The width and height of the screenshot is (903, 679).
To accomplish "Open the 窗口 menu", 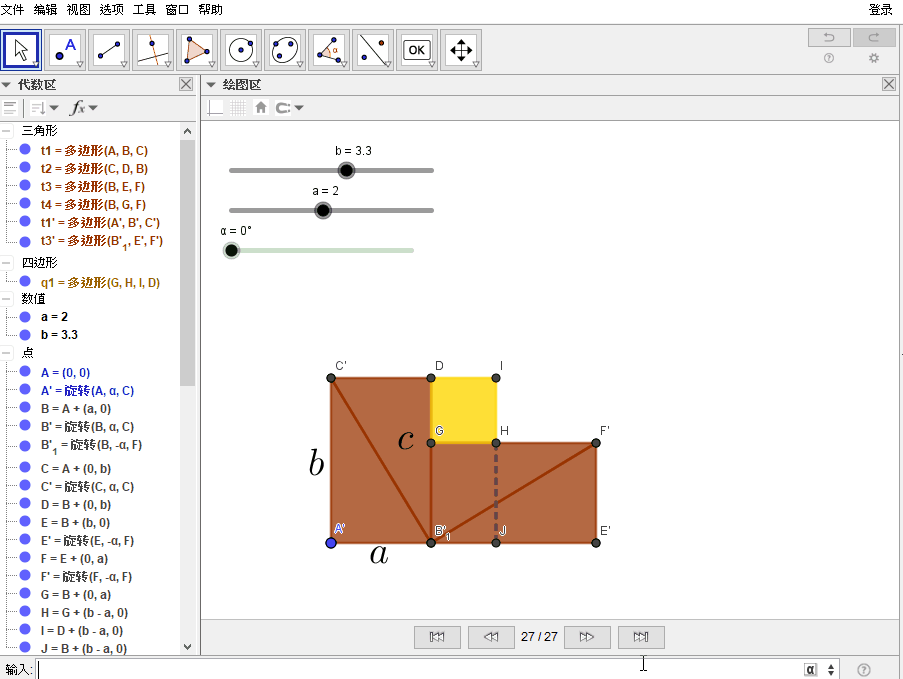I will coord(177,10).
